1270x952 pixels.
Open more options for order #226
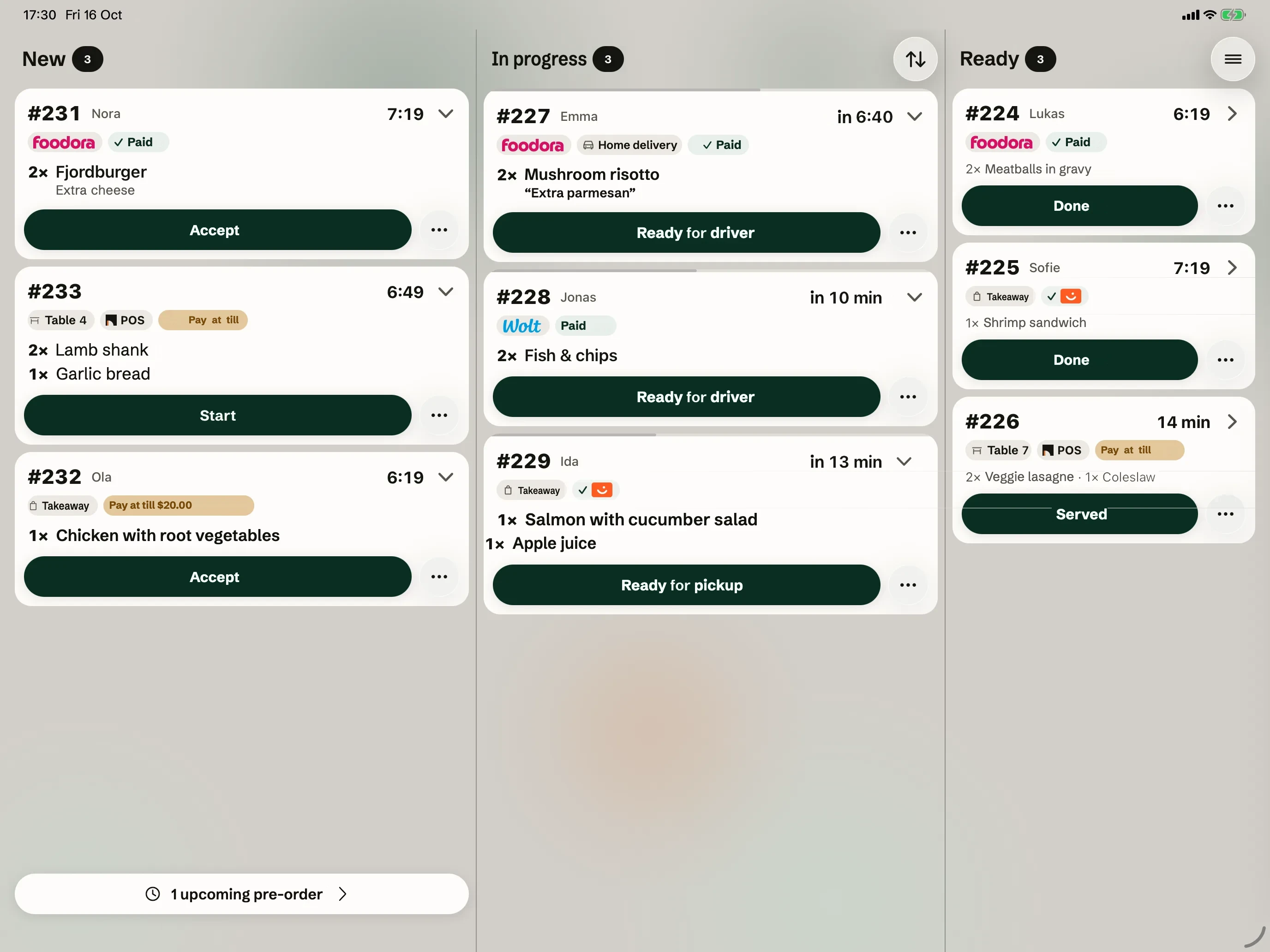point(1225,513)
